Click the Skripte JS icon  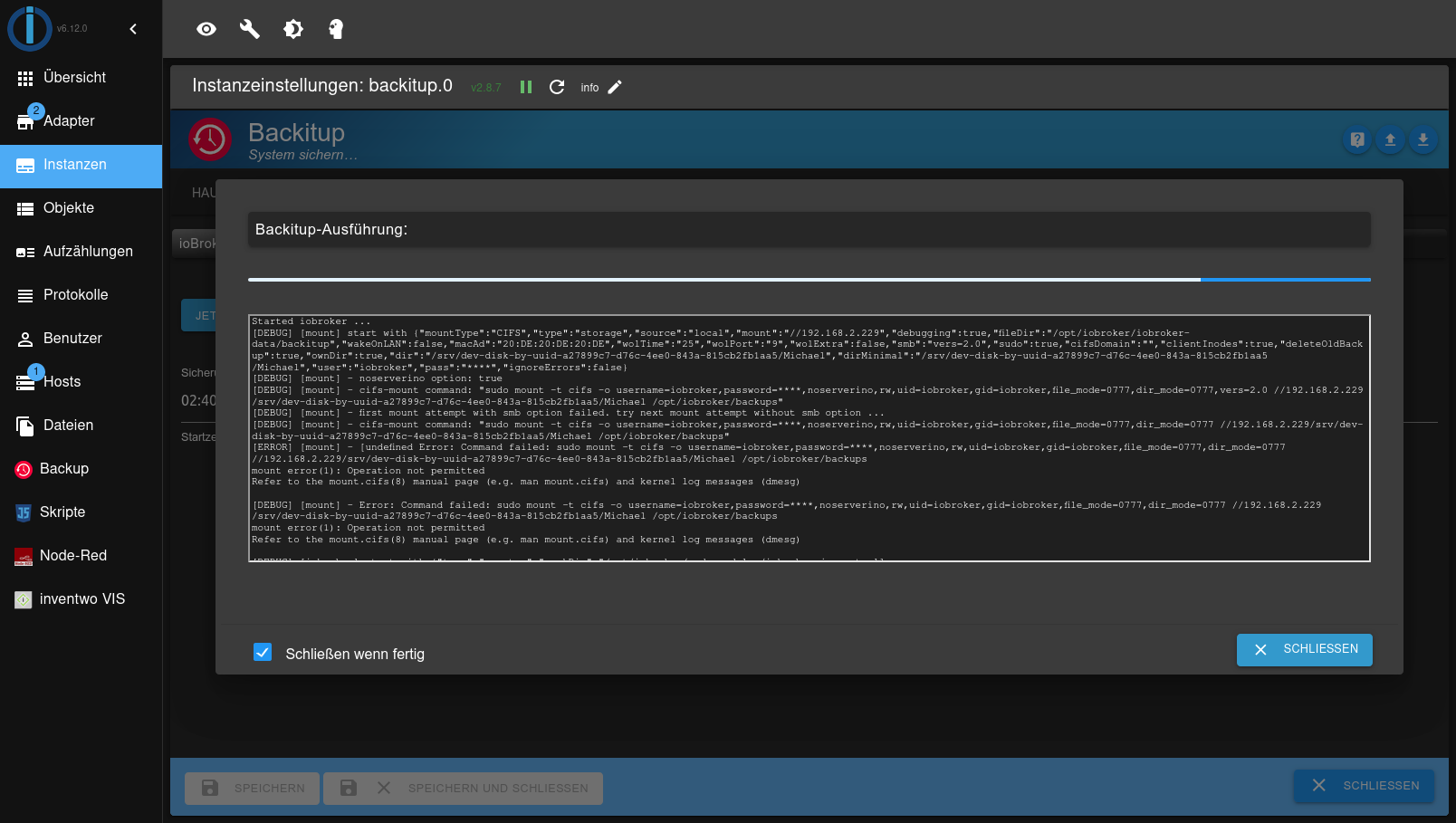click(24, 512)
